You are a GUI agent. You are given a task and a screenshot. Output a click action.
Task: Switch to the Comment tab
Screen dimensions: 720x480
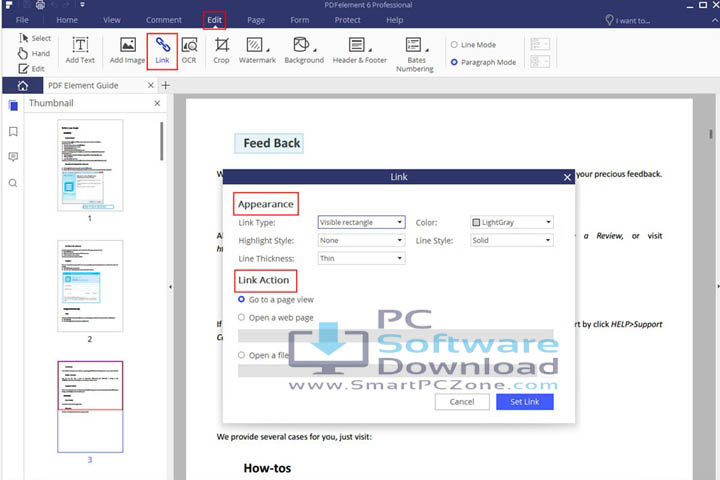(x=164, y=20)
